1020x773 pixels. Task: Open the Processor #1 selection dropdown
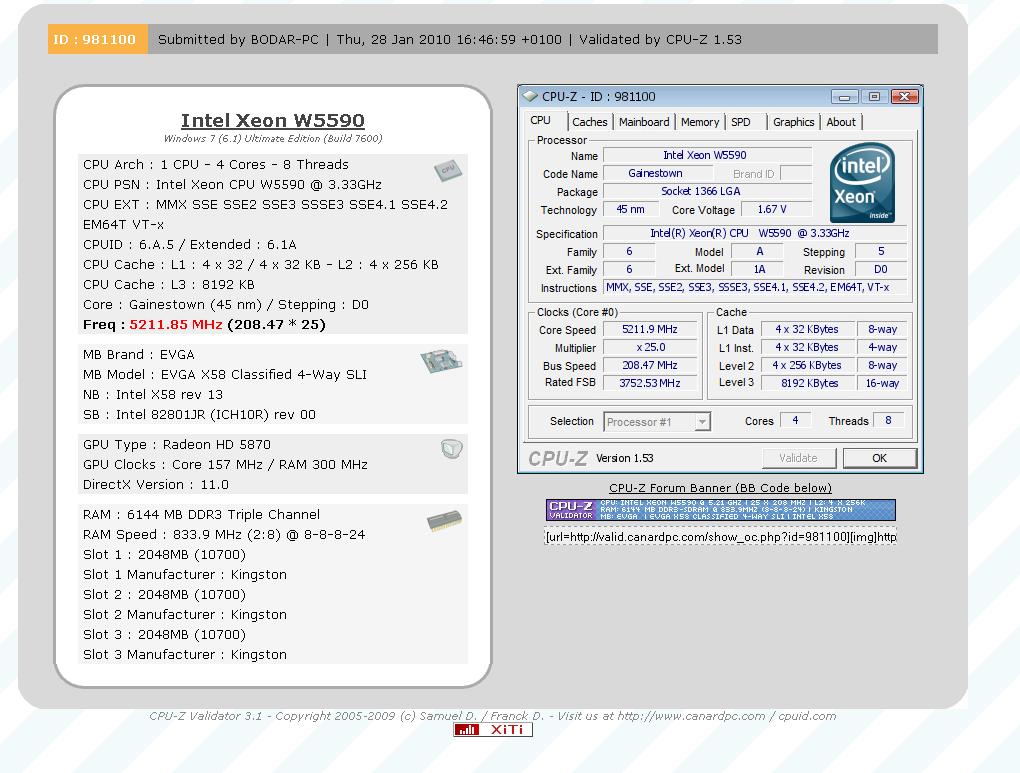point(657,422)
